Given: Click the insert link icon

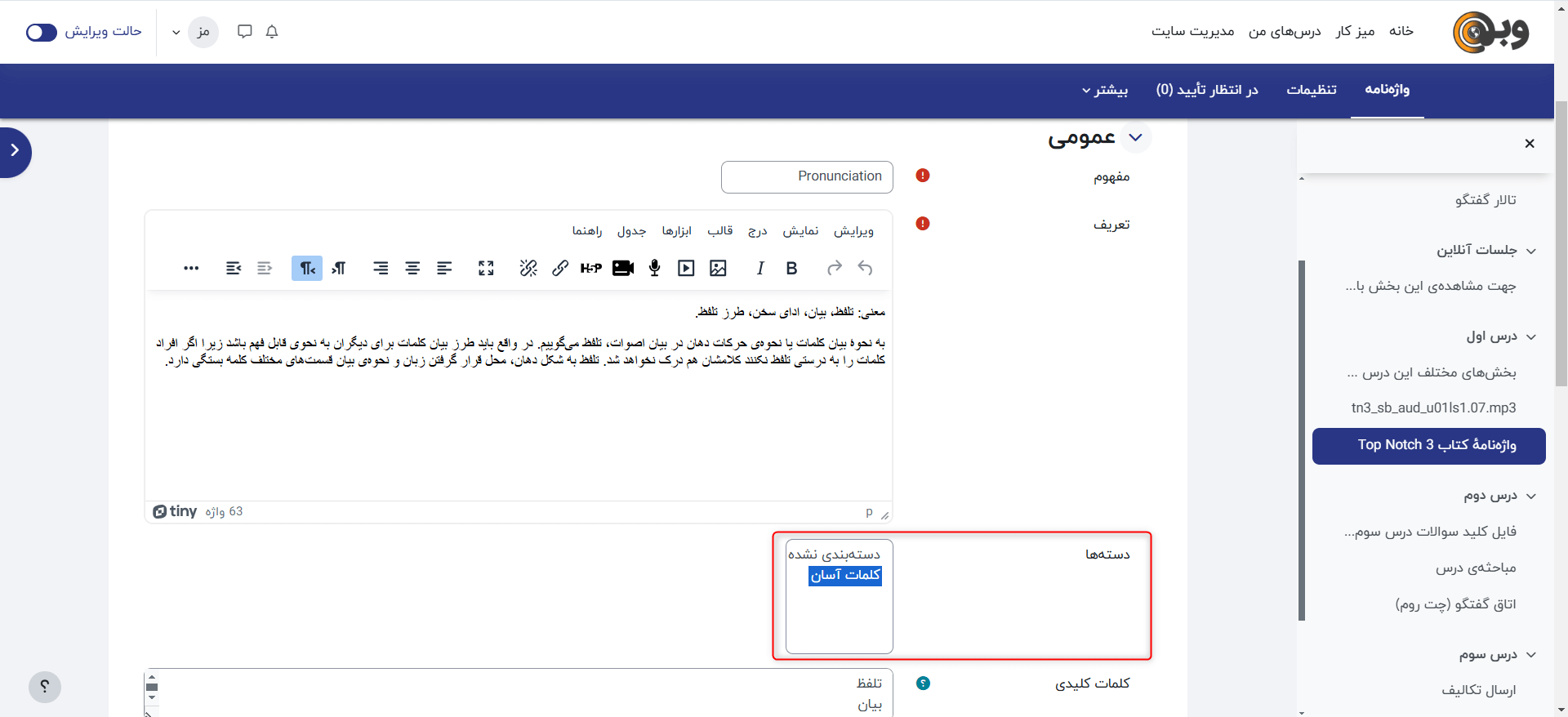Looking at the screenshot, I should coord(560,269).
